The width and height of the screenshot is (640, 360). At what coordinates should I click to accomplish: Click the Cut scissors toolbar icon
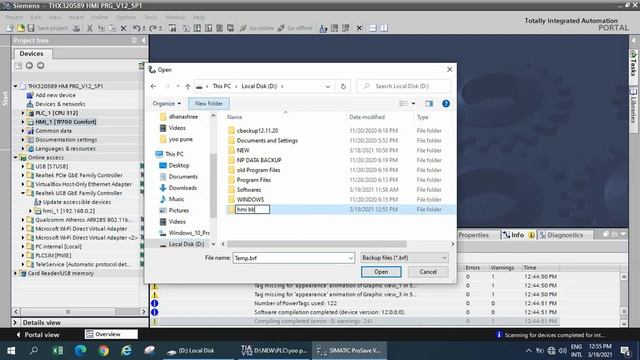(x=89, y=28)
